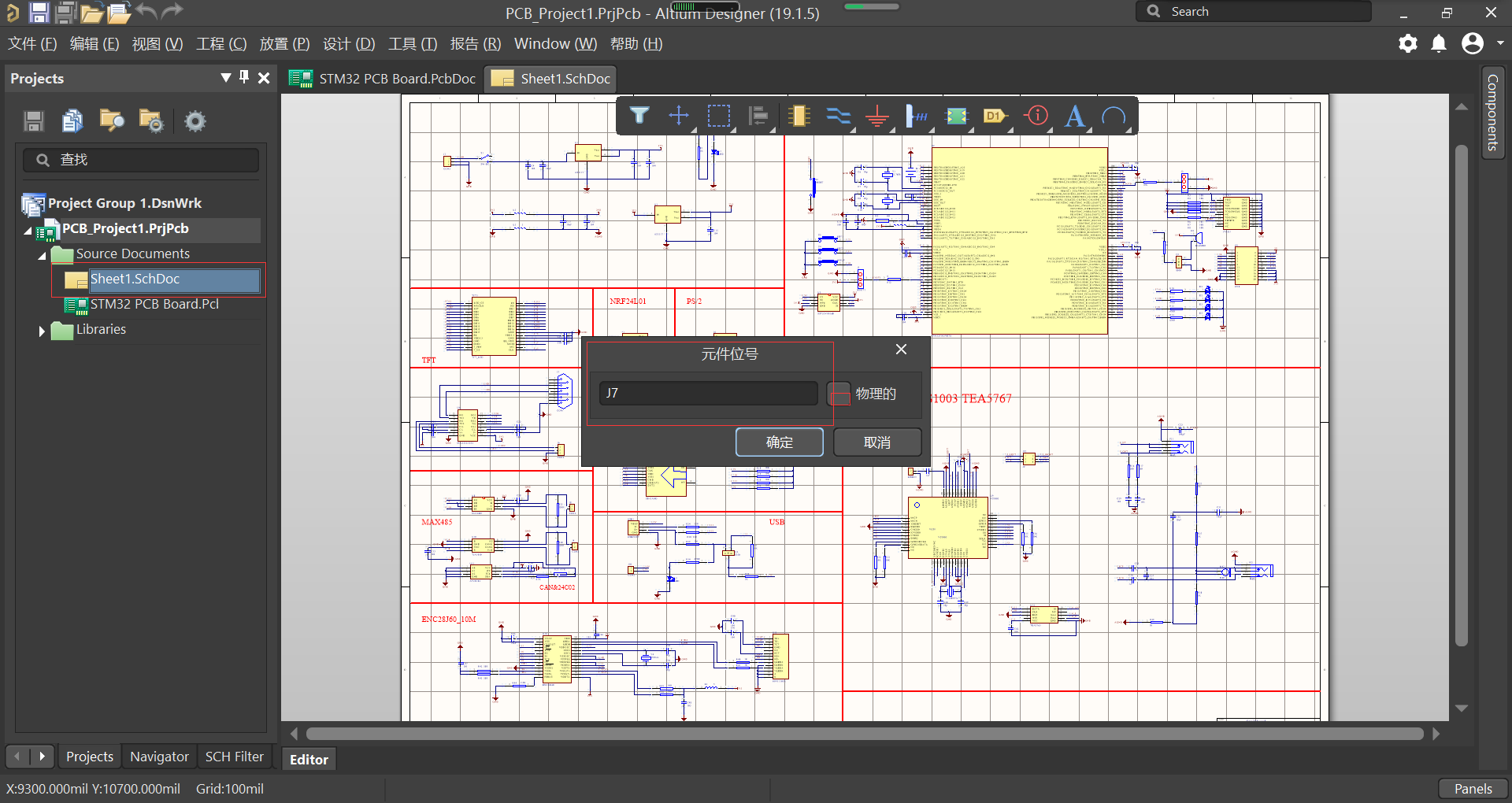This screenshot has width=1512, height=803.
Task: Click the Panels button
Action: tap(1473, 789)
